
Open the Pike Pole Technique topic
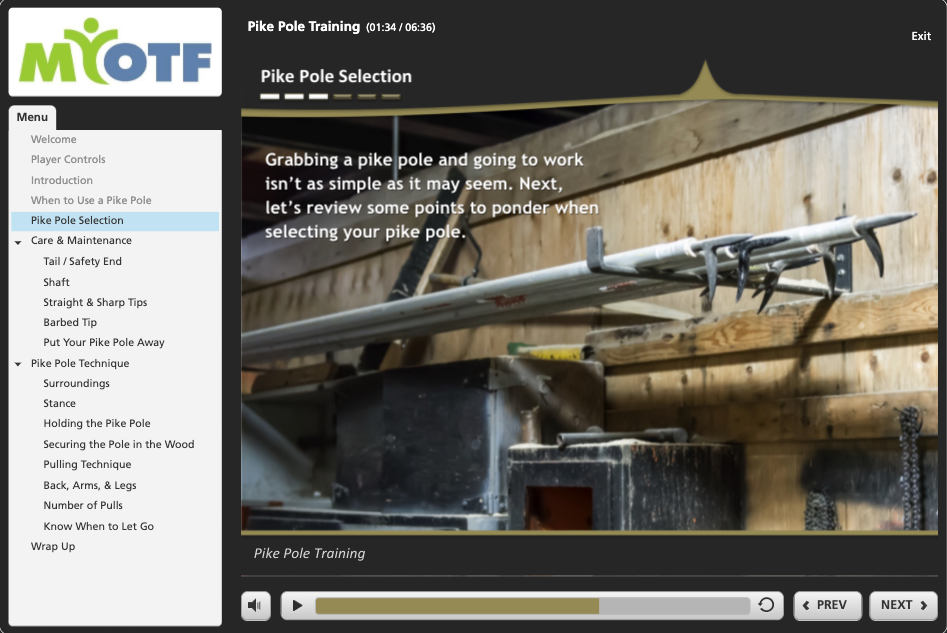[80, 363]
